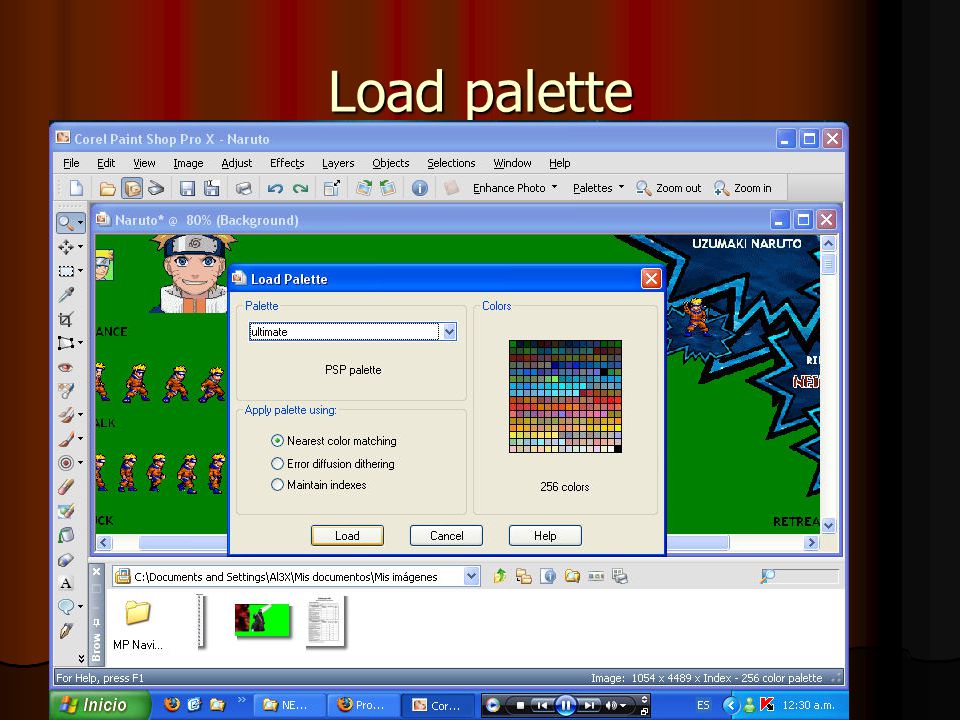The height and width of the screenshot is (720, 960).
Task: Create a new image with New icon
Action: pyautogui.click(x=76, y=188)
